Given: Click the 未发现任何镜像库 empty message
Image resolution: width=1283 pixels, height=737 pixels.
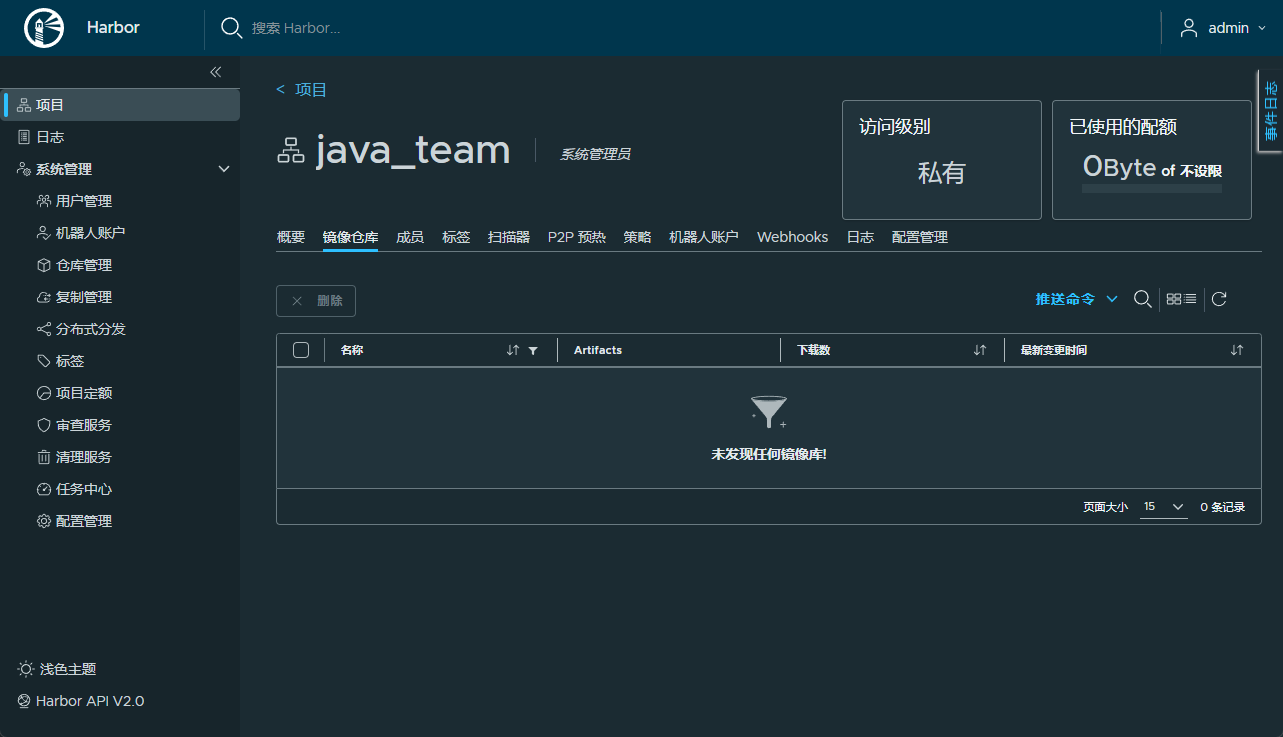Looking at the screenshot, I should click(x=769, y=454).
